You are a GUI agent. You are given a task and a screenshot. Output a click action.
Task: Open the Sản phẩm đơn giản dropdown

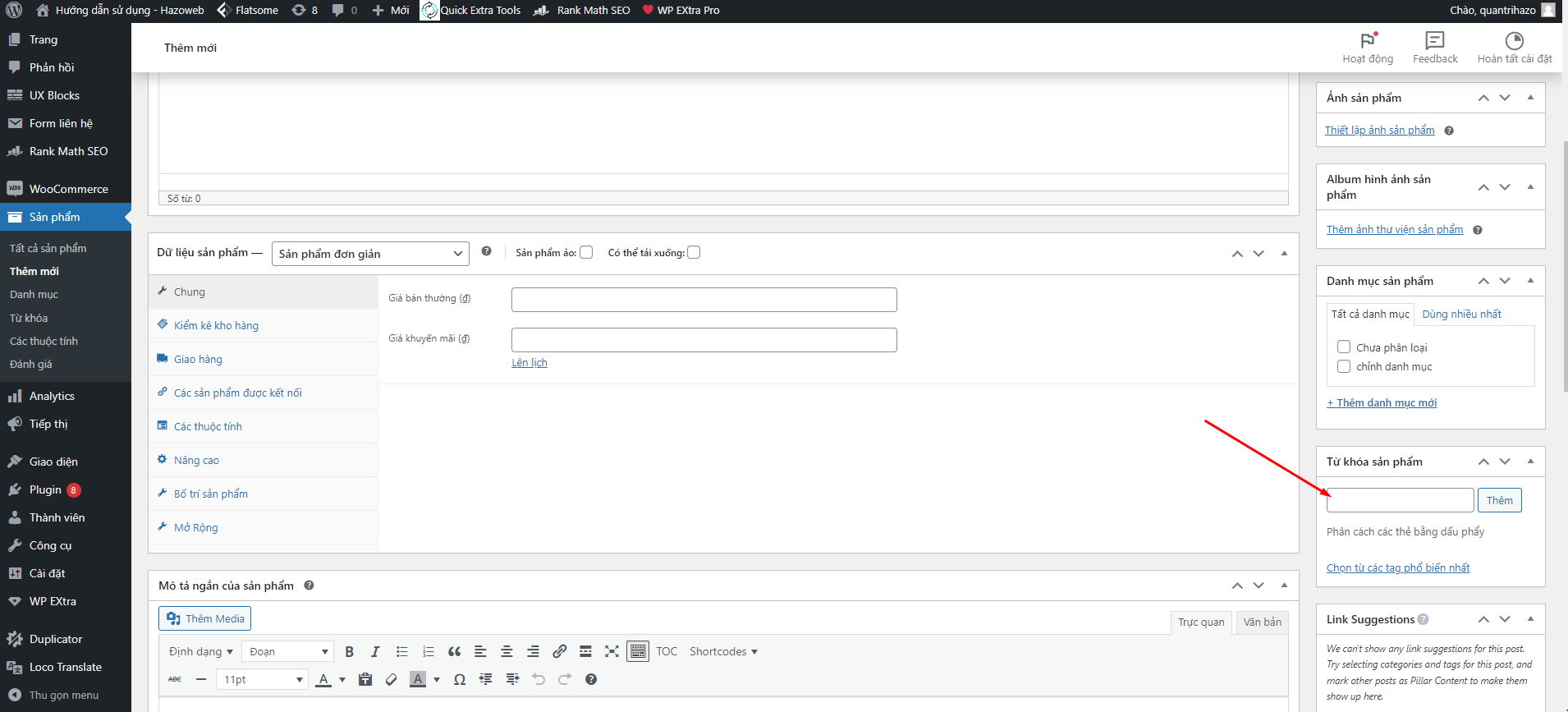[x=369, y=254]
